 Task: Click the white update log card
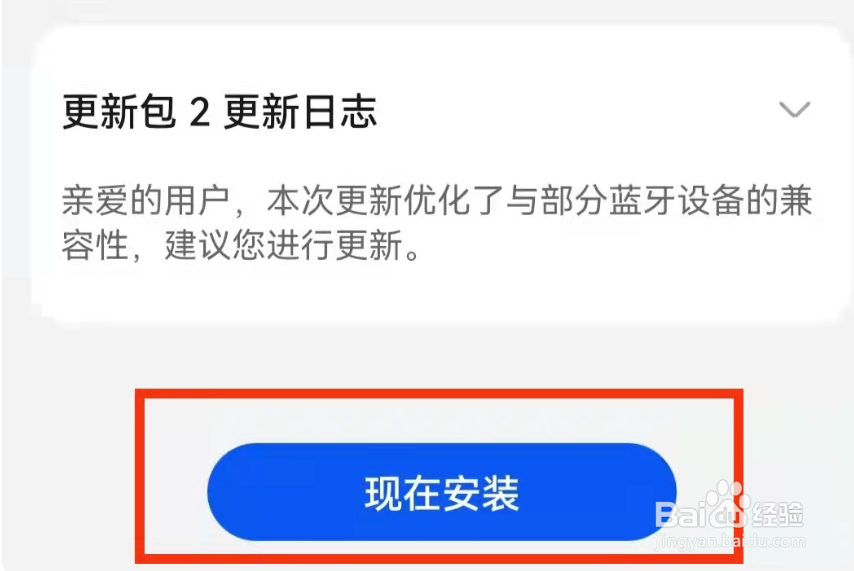(442, 174)
